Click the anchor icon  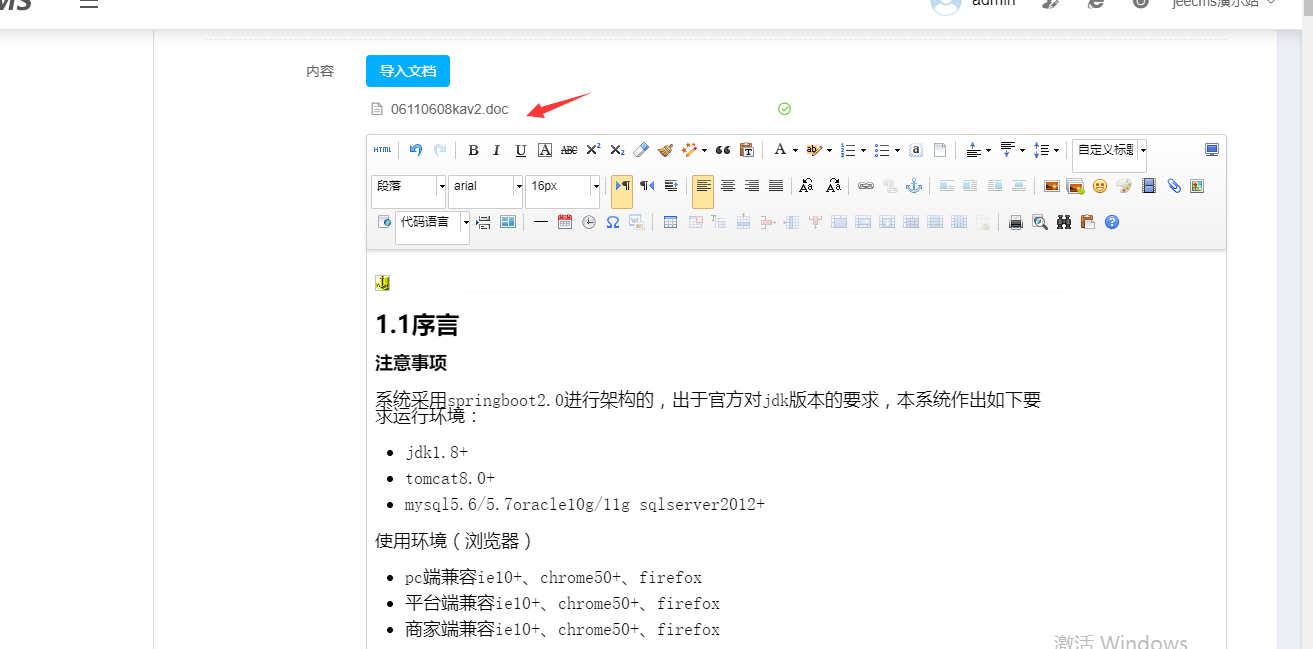point(914,186)
